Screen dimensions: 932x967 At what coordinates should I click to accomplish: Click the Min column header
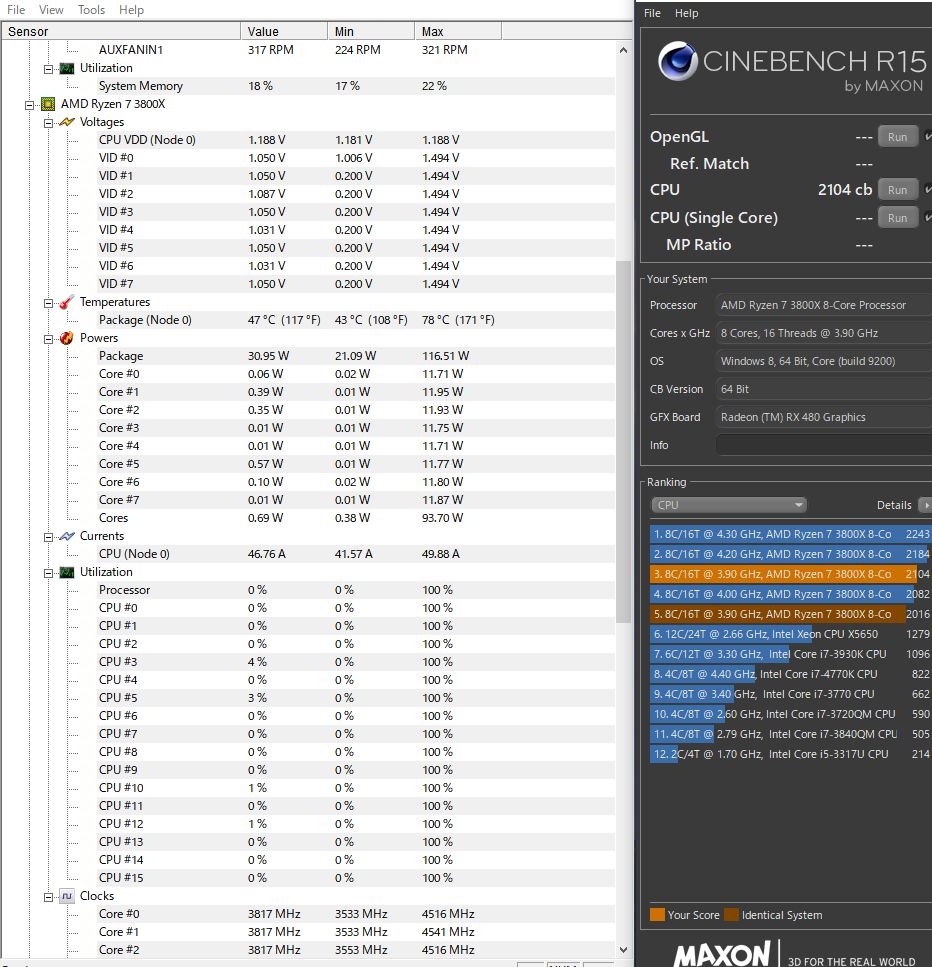[371, 31]
